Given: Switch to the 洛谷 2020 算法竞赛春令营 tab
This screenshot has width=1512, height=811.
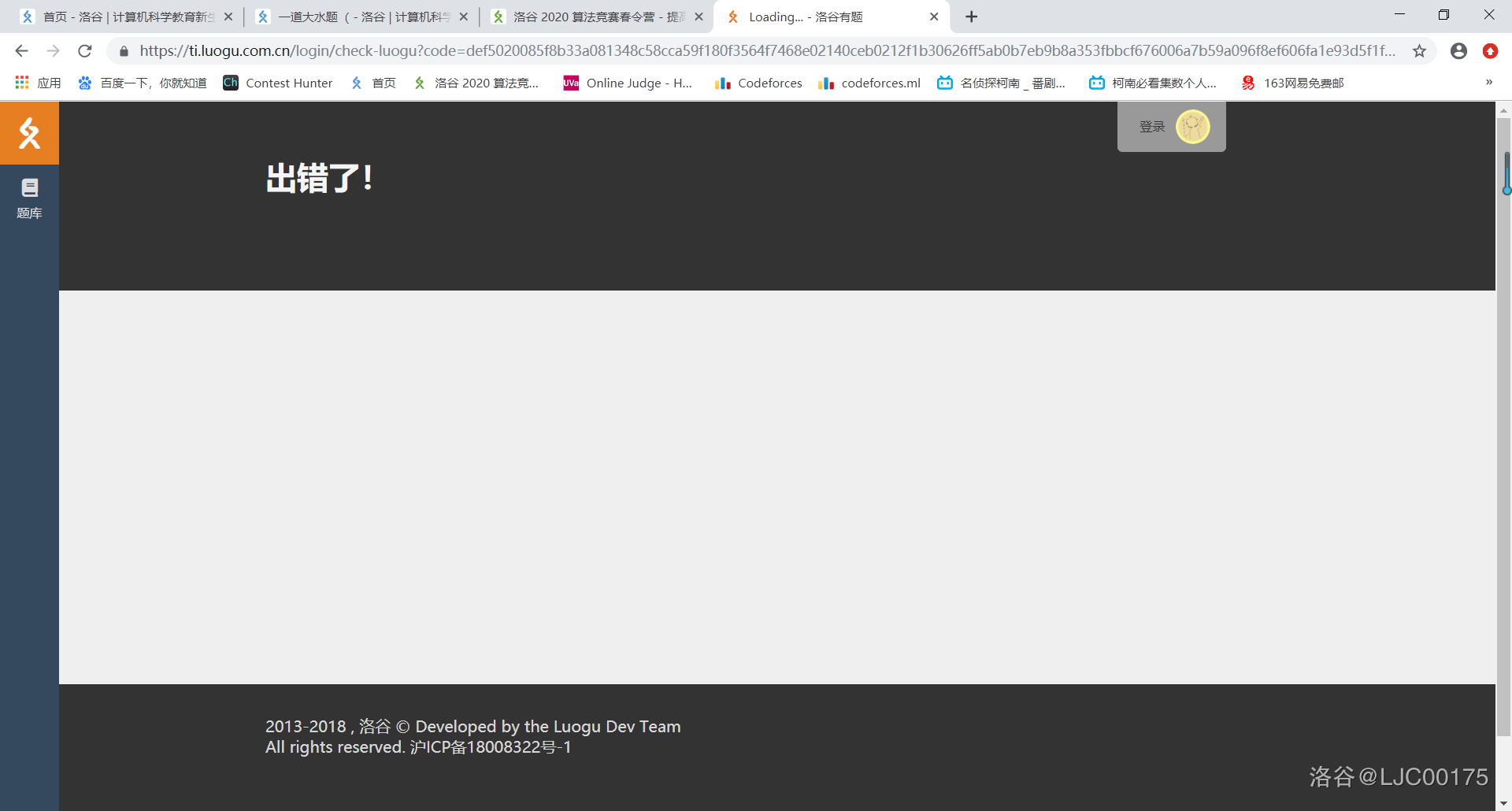Looking at the screenshot, I should (x=591, y=17).
